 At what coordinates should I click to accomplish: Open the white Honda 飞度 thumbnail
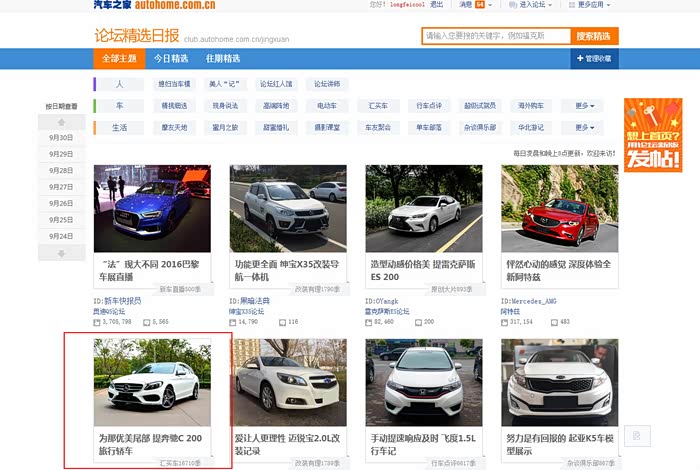click(x=424, y=383)
